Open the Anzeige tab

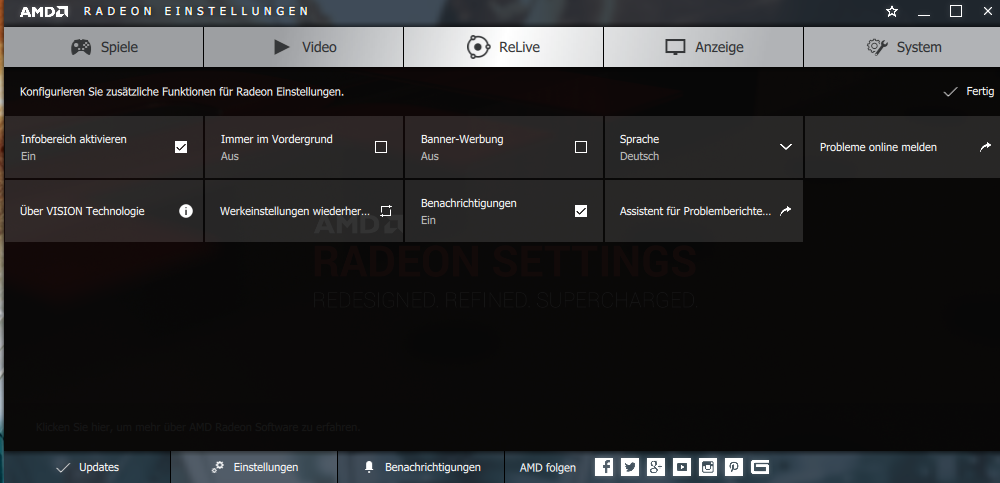coord(703,47)
